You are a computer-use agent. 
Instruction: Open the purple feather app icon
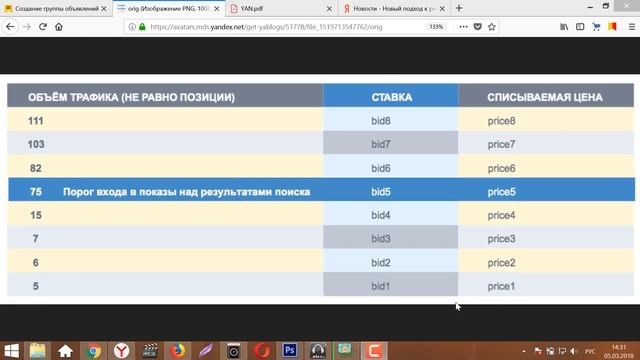pyautogui.click(x=205, y=351)
